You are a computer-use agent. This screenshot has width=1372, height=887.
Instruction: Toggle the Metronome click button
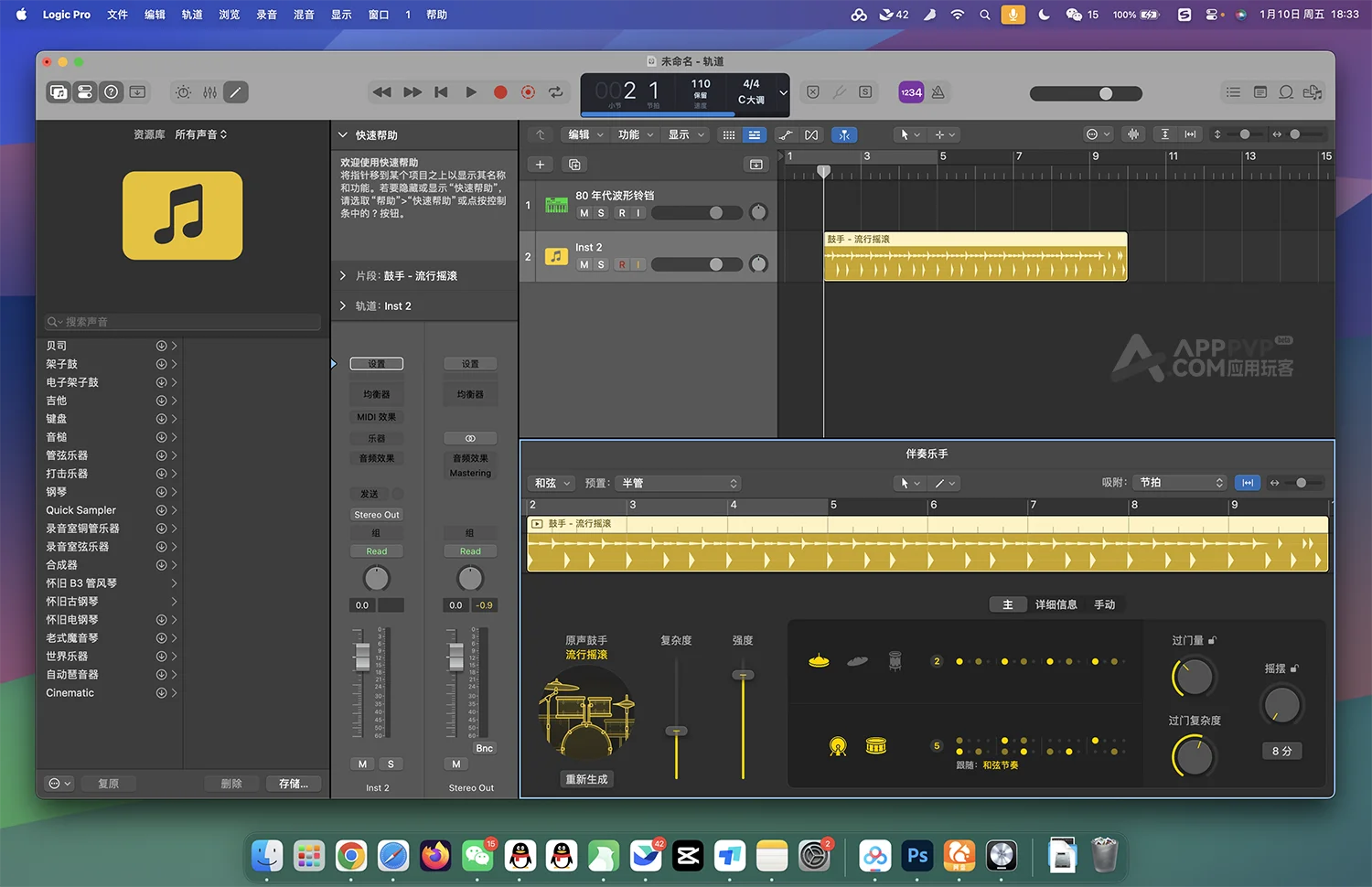tap(938, 92)
